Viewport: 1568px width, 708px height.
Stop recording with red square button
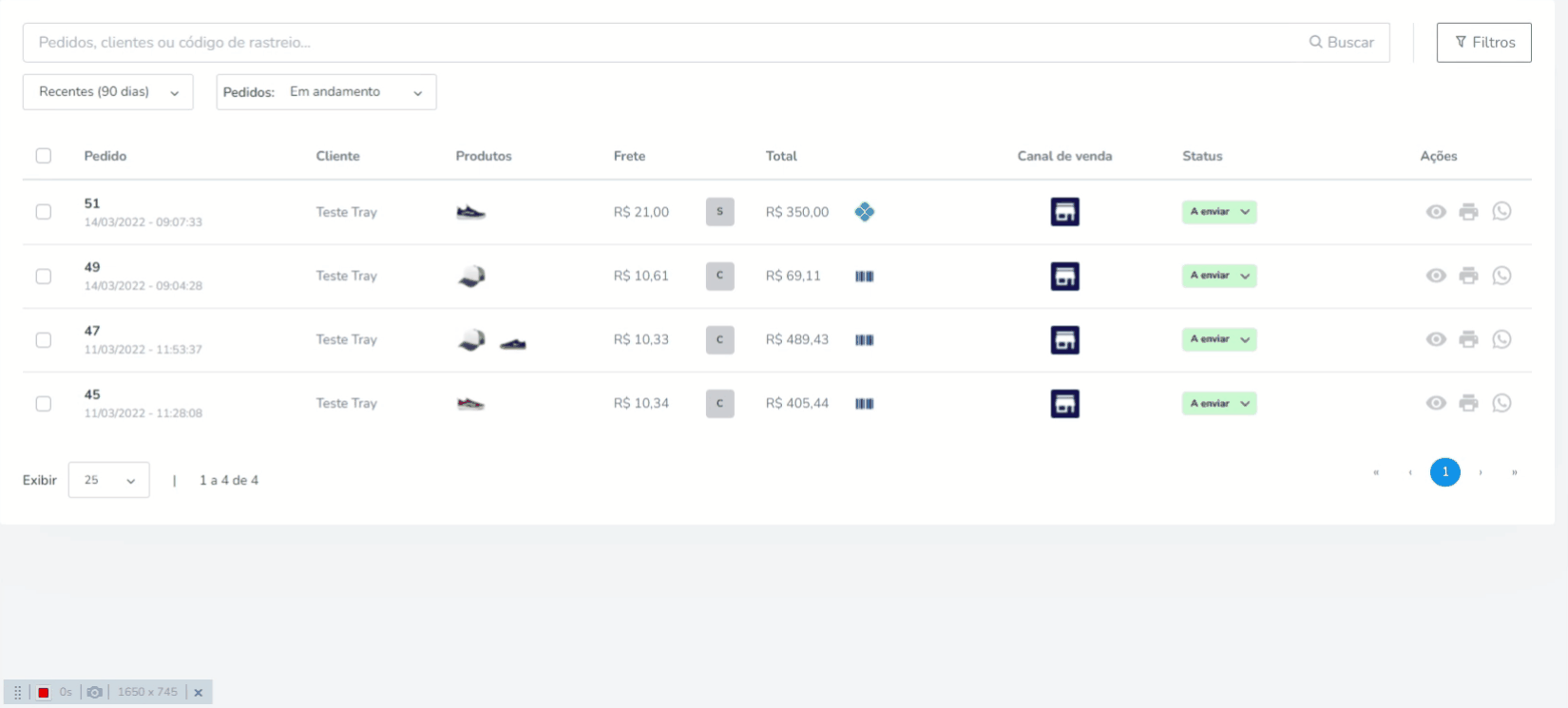[44, 693]
